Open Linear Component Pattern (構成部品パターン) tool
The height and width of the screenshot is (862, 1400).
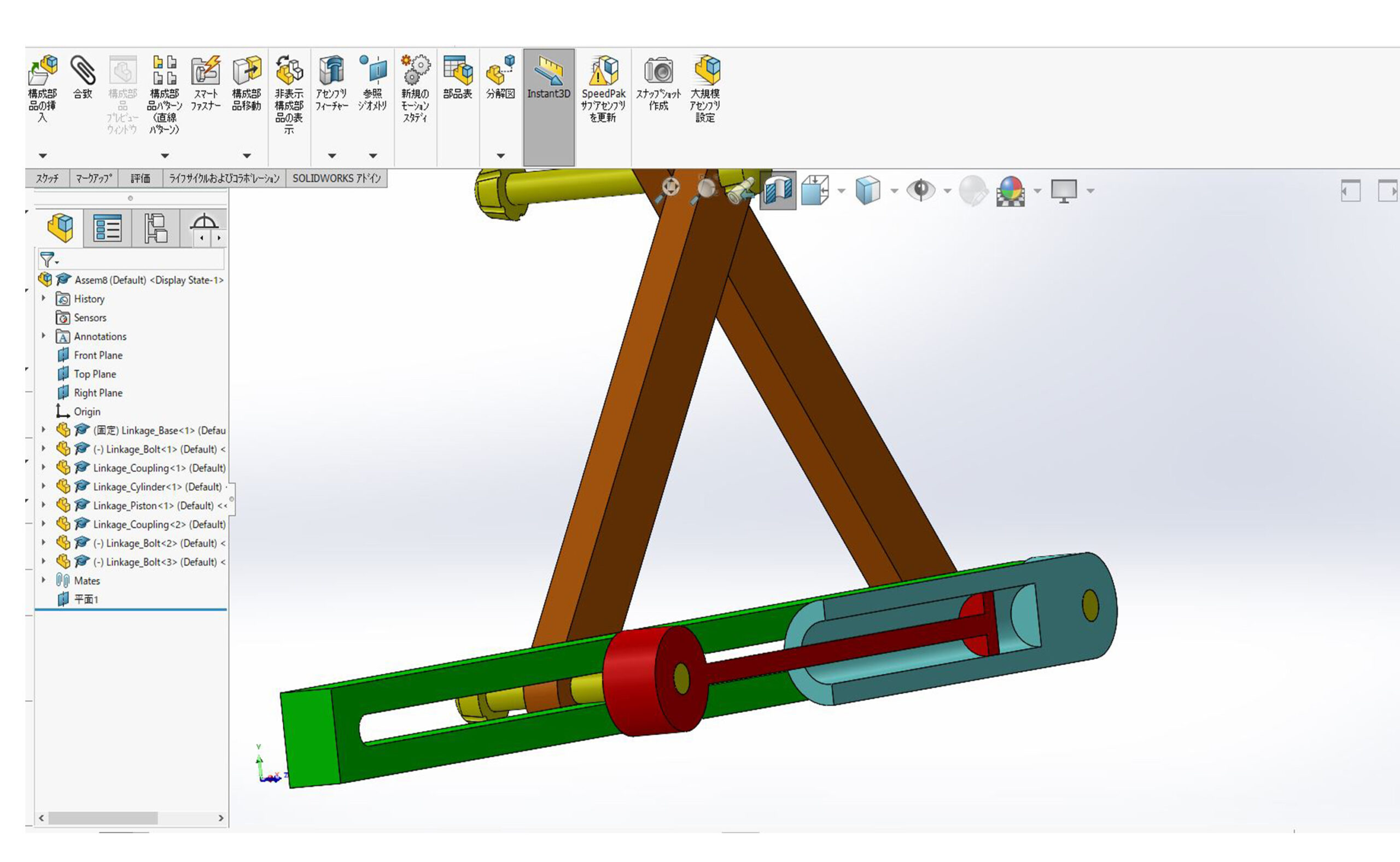164,70
